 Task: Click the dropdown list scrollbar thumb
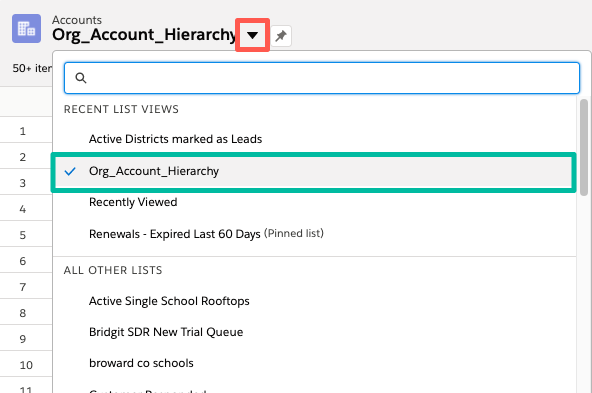[x=584, y=147]
